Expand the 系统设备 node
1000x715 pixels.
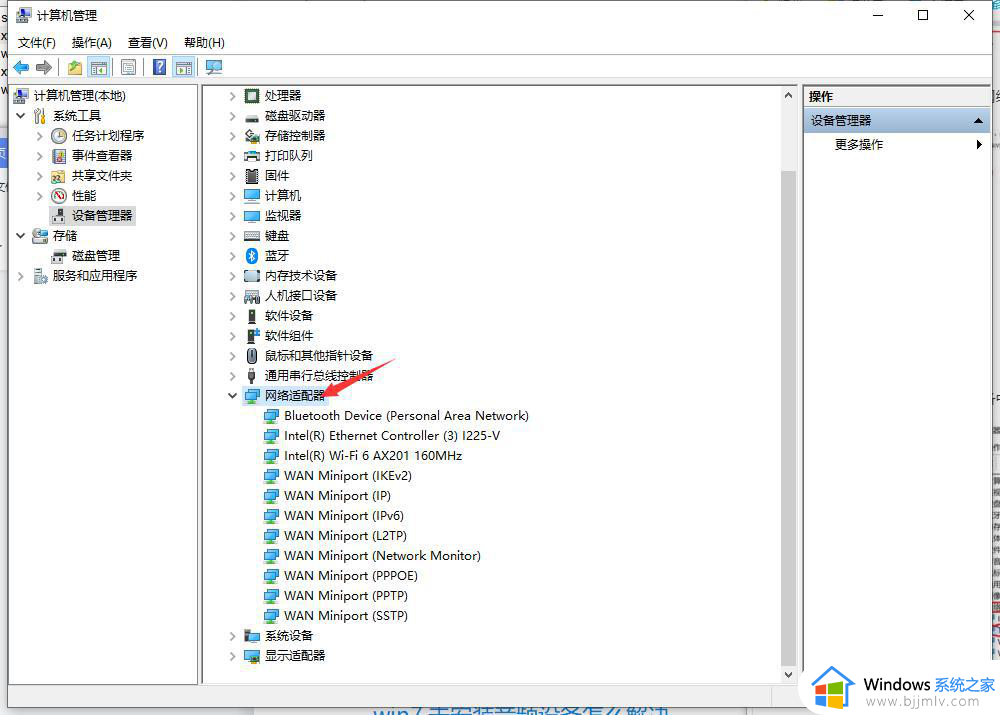(x=232, y=636)
